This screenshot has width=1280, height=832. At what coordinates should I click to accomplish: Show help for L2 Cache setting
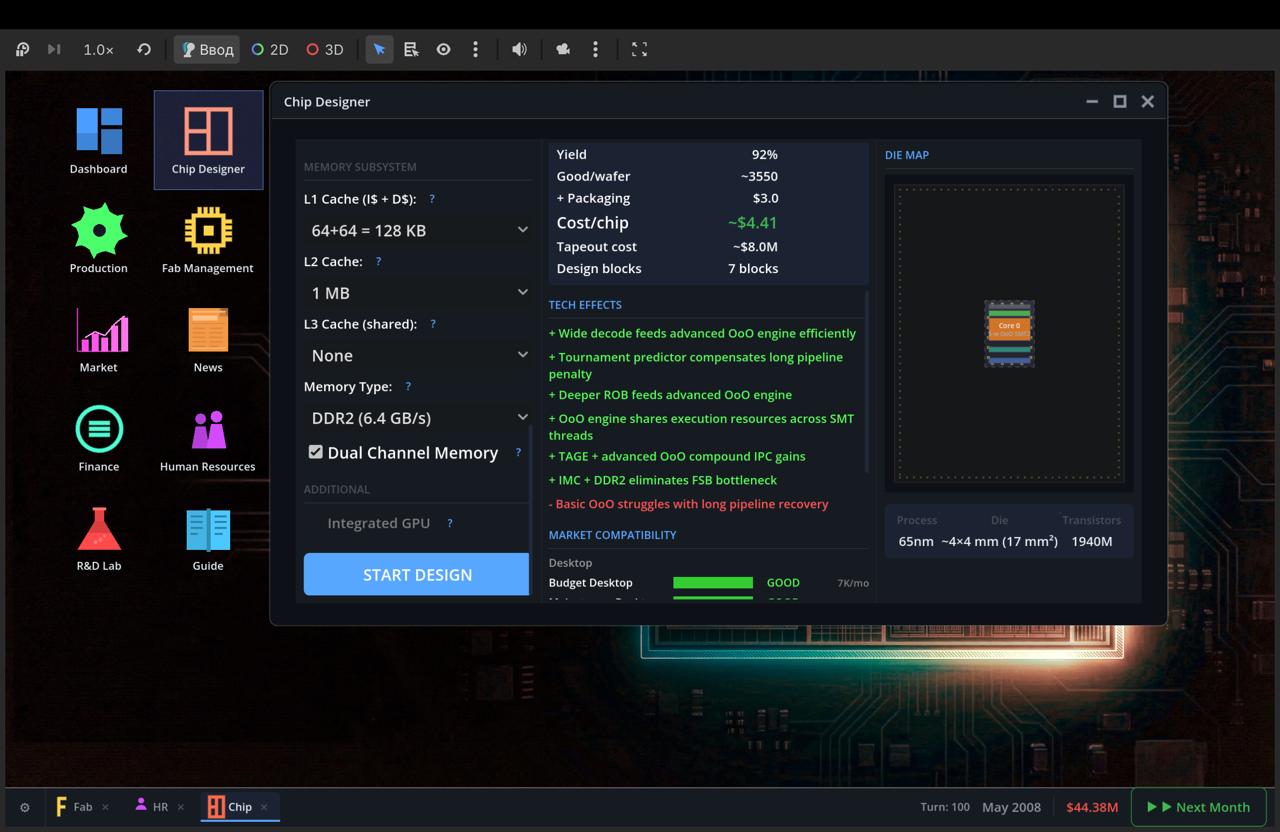(x=378, y=261)
